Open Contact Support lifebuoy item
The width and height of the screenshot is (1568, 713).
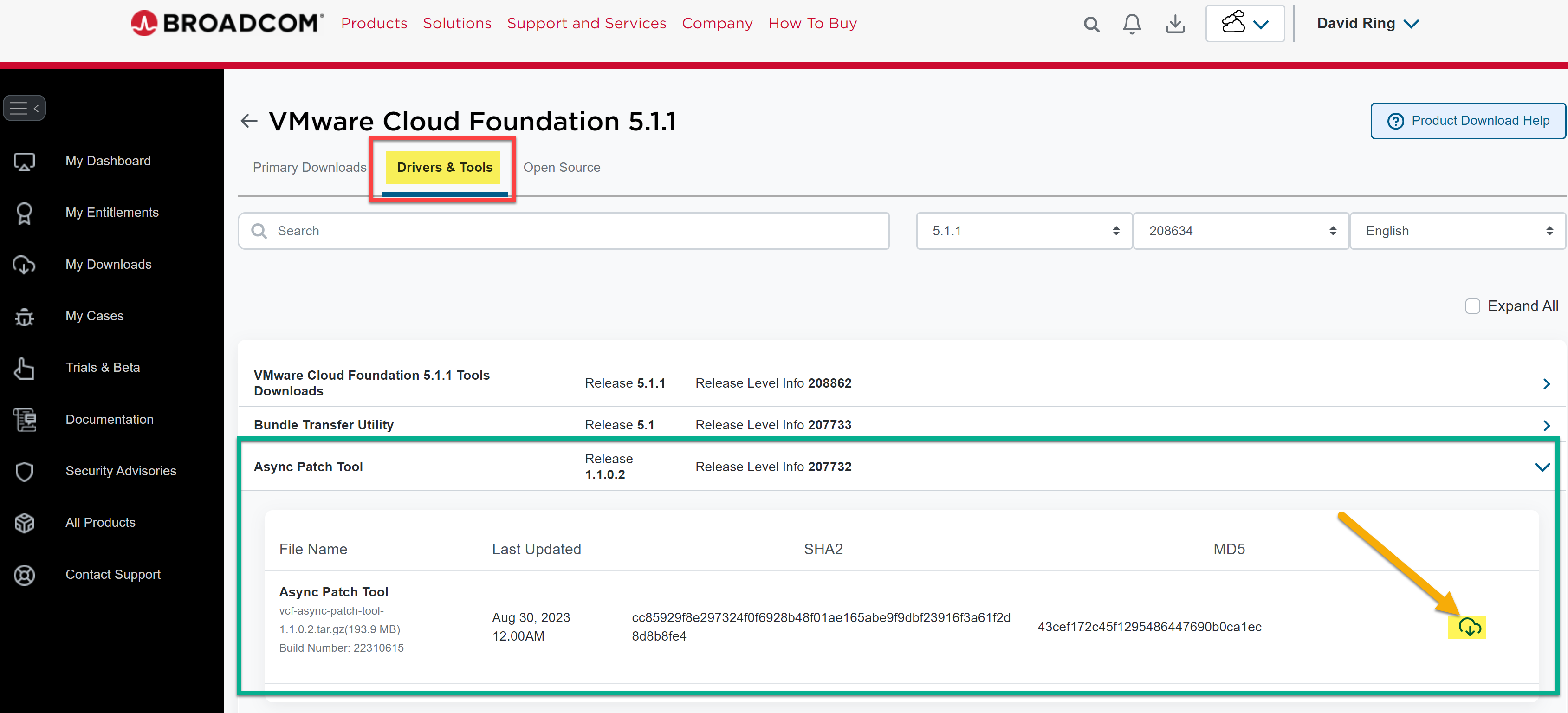click(x=113, y=574)
